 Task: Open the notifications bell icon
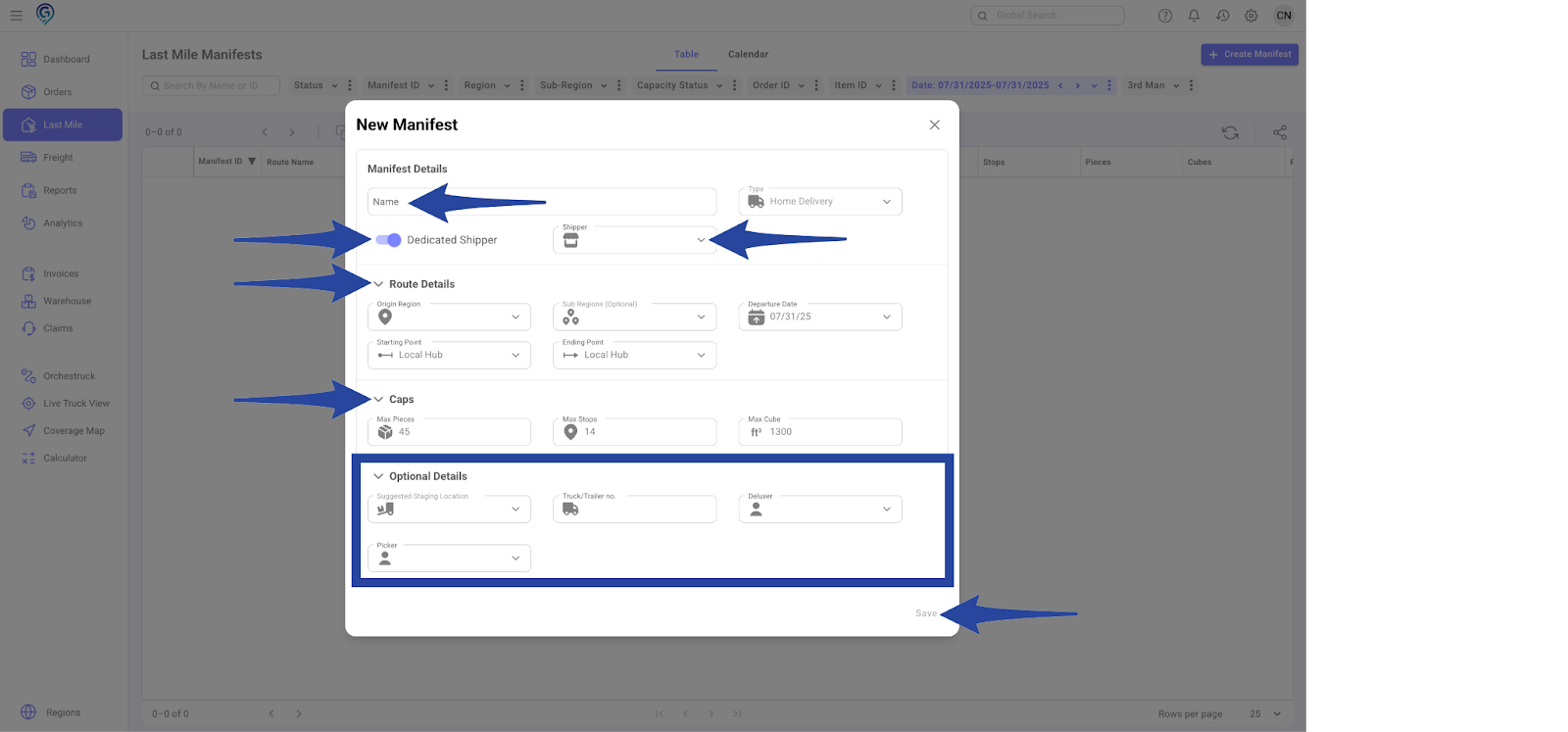pos(1194,16)
